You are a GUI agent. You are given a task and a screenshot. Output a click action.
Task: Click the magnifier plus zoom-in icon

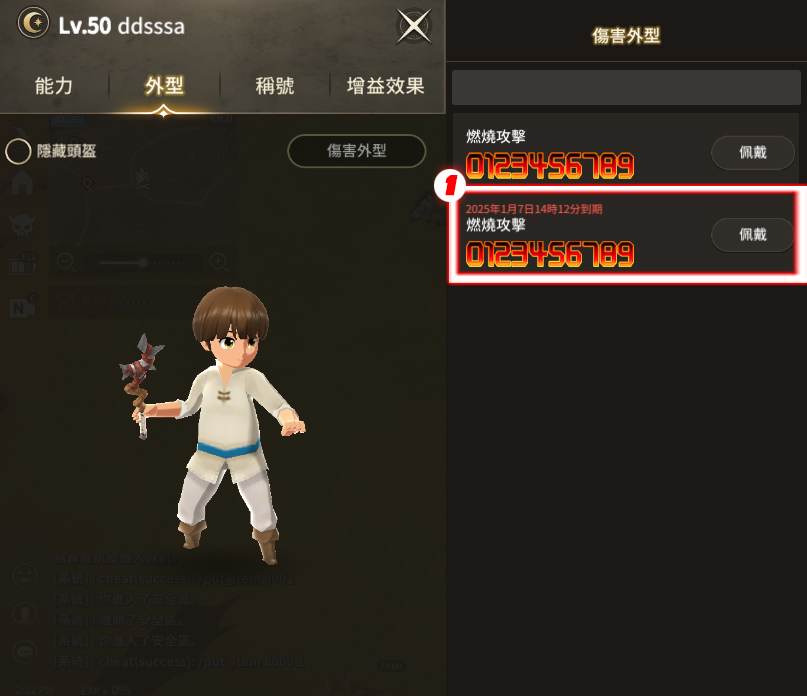(x=219, y=263)
